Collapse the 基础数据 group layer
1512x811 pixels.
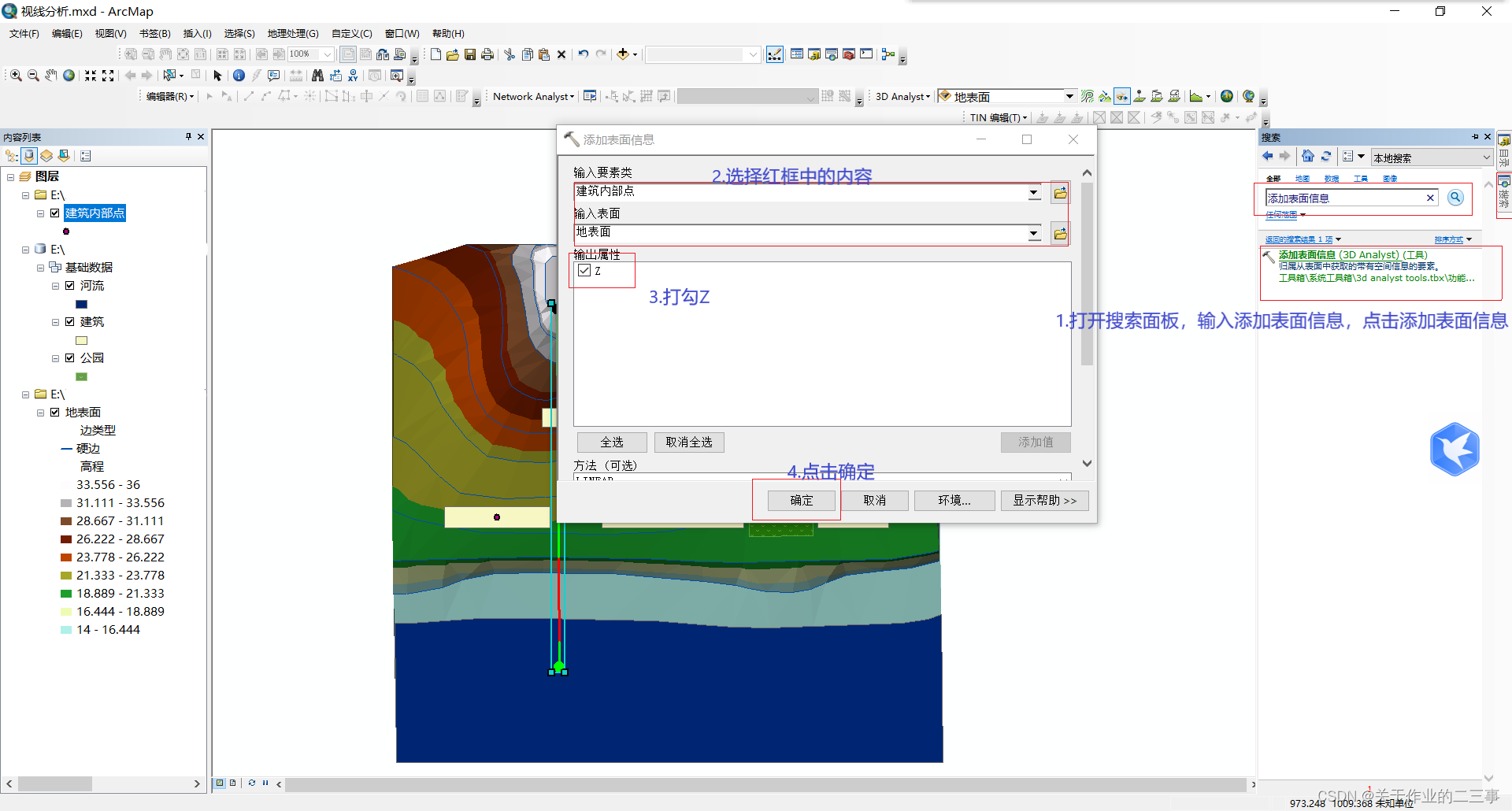[x=41, y=267]
